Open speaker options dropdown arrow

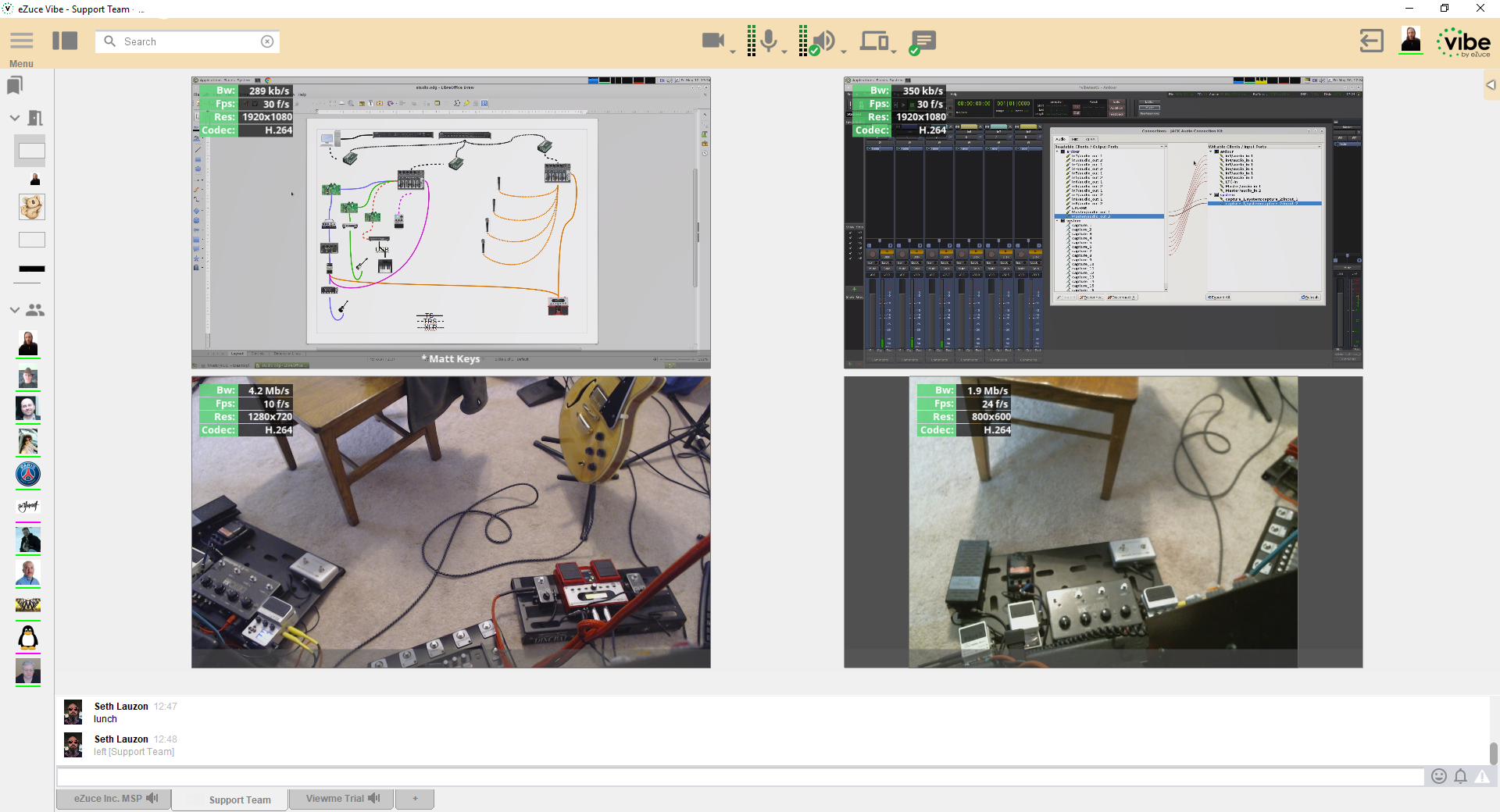point(844,52)
